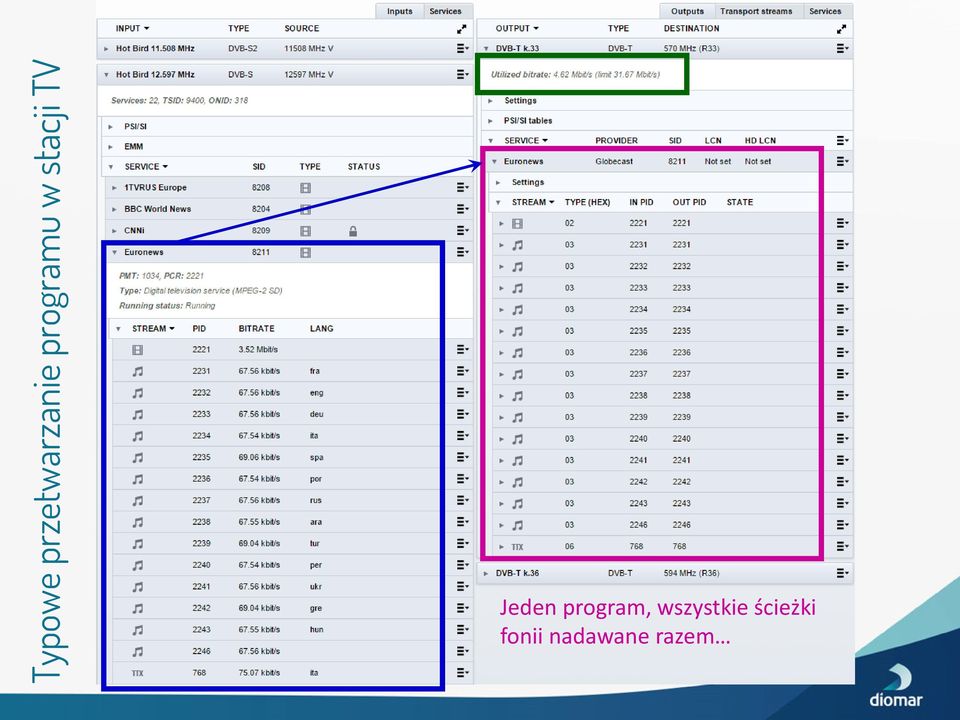Click the lock icon next to CNNi

click(353, 231)
